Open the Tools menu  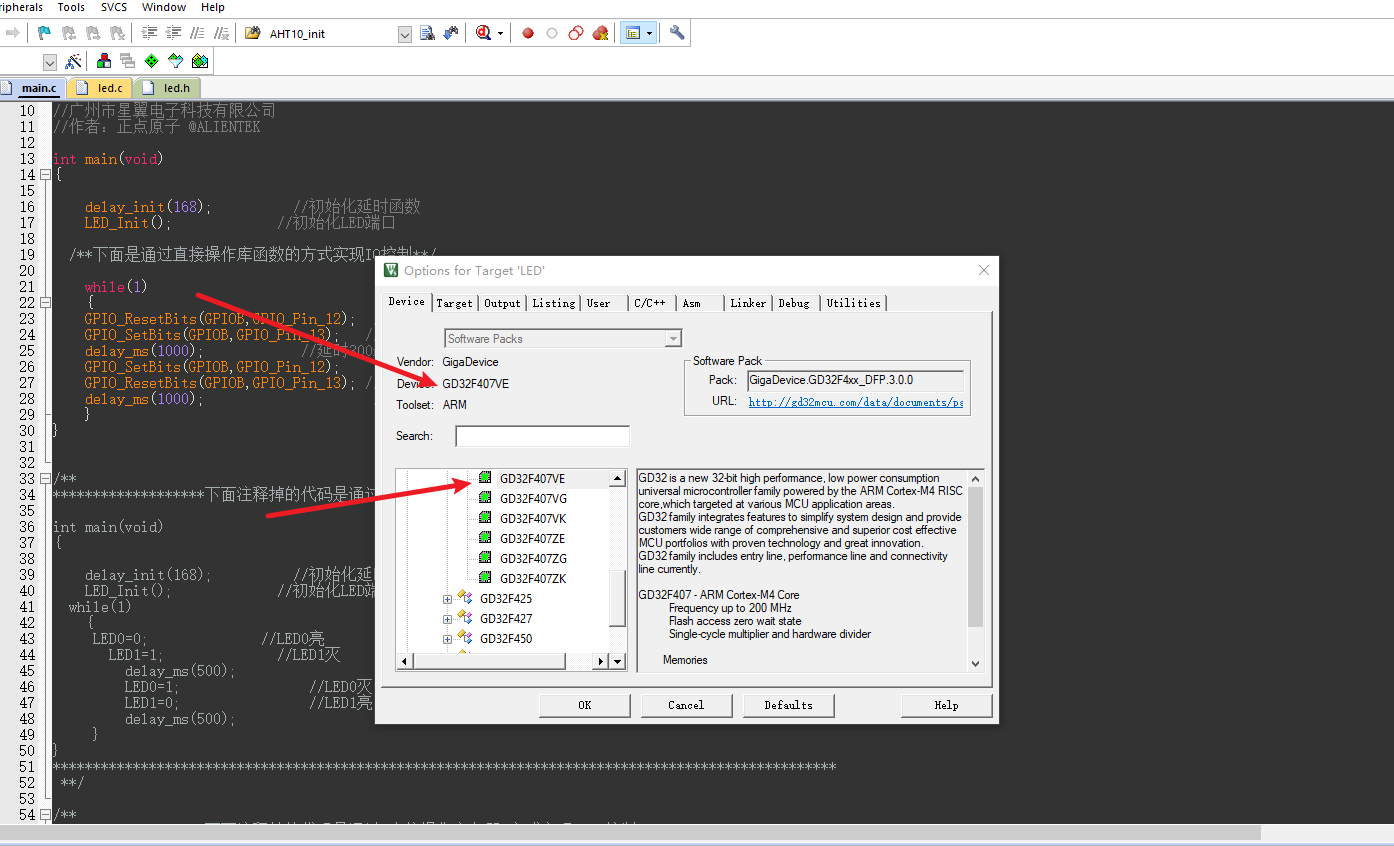[x=71, y=7]
